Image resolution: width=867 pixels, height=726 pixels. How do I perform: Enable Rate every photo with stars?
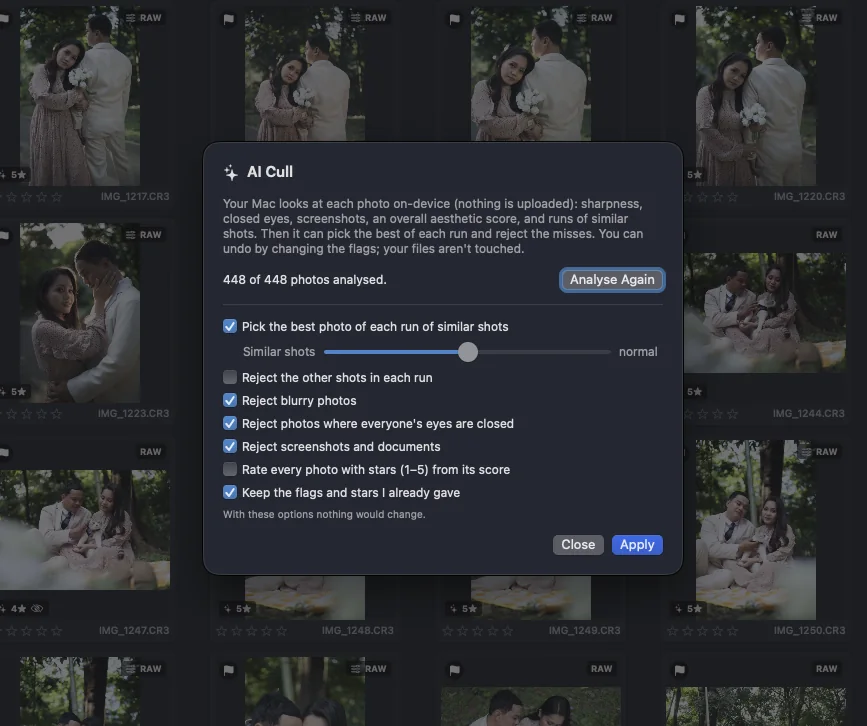tap(230, 469)
